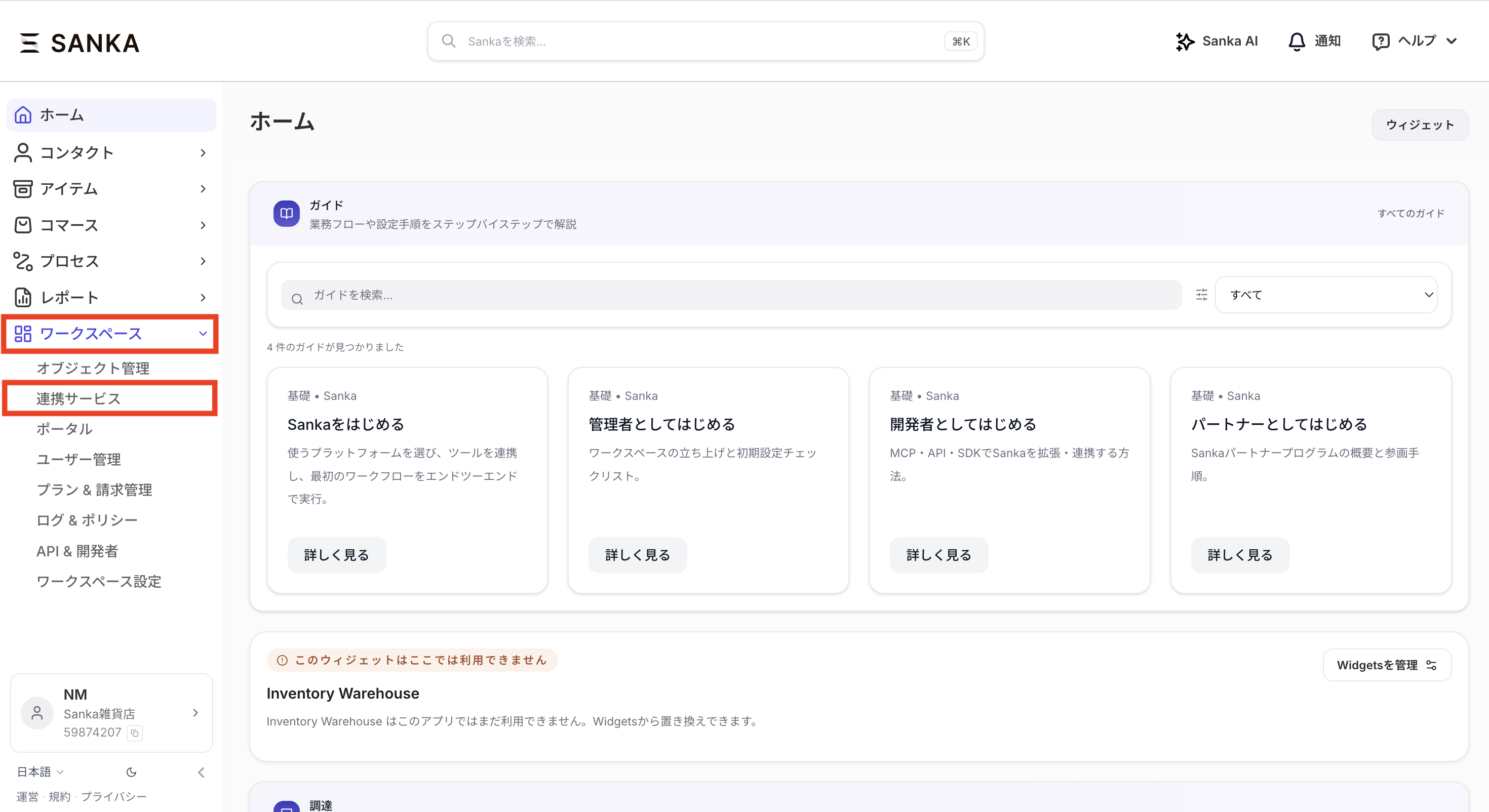The image size is (1489, 812).
Task: Open notifications bell icon
Action: pyautogui.click(x=1297, y=42)
